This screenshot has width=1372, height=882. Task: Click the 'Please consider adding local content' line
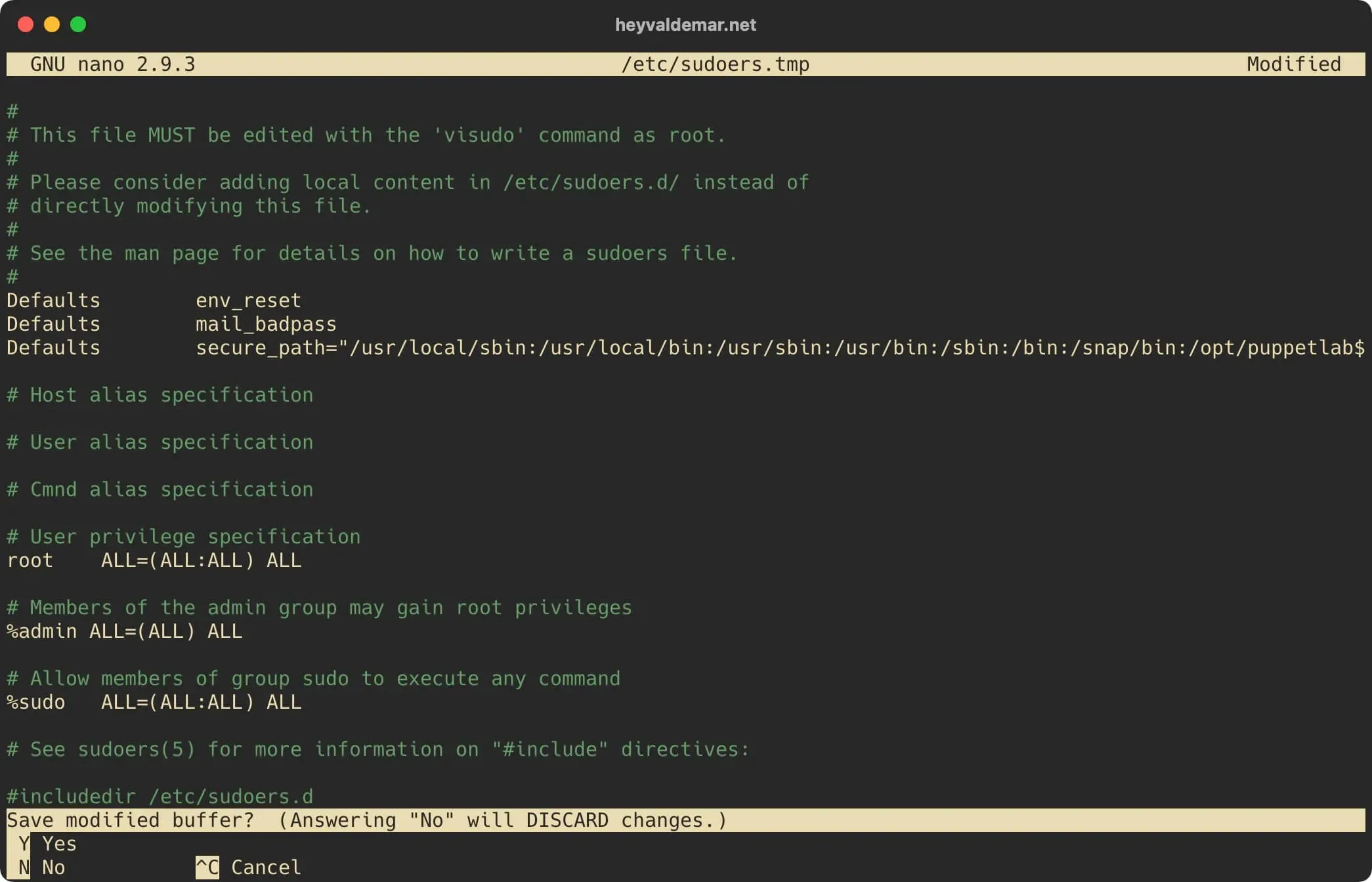click(x=408, y=182)
